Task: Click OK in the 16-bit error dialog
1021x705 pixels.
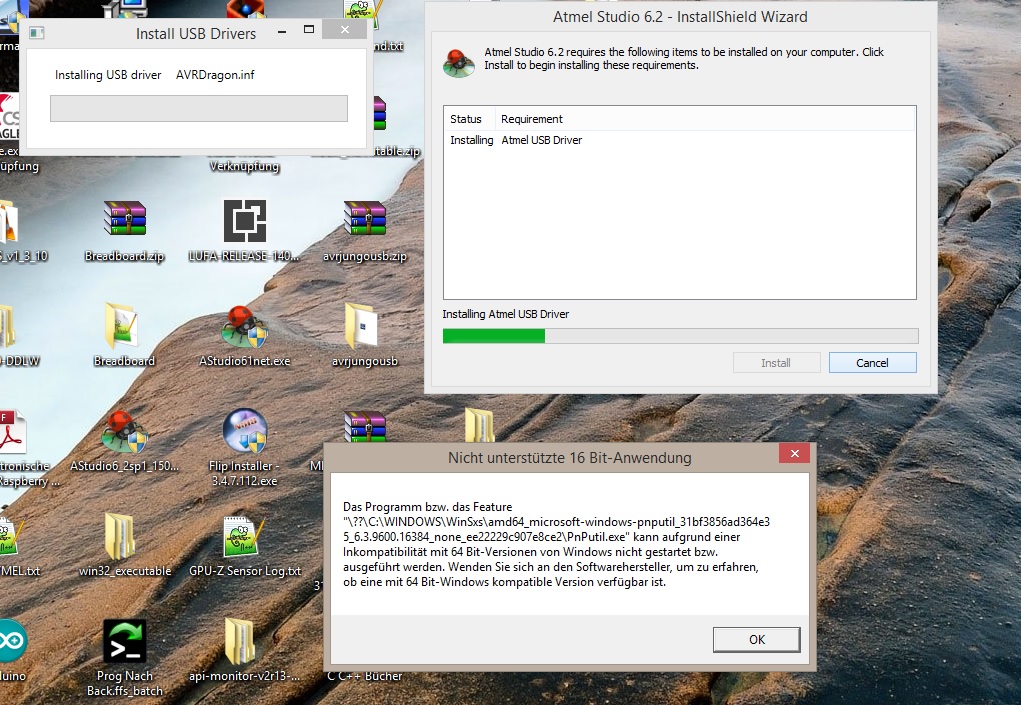Action: coord(756,639)
